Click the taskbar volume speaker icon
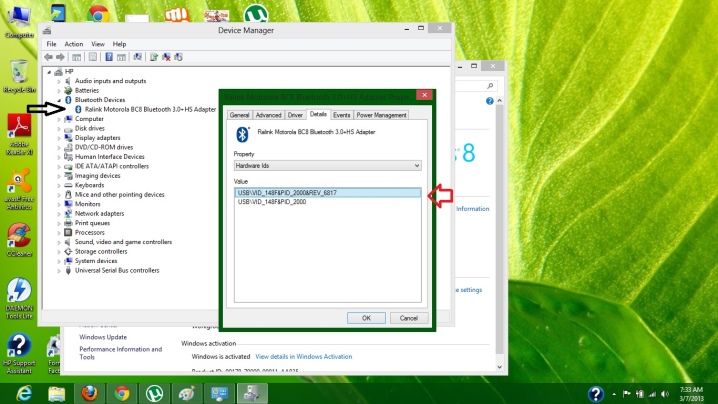This screenshot has width=718, height=404. (665, 394)
